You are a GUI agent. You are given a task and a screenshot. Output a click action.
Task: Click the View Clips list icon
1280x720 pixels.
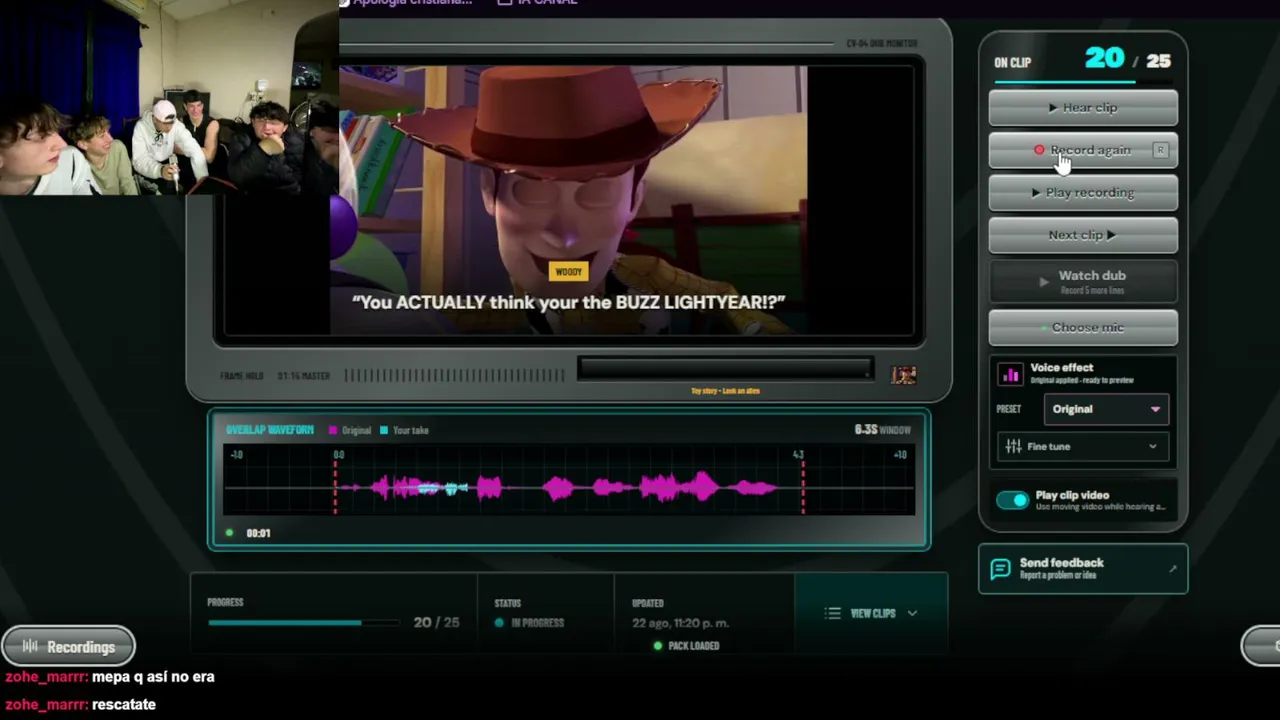pyautogui.click(x=833, y=613)
